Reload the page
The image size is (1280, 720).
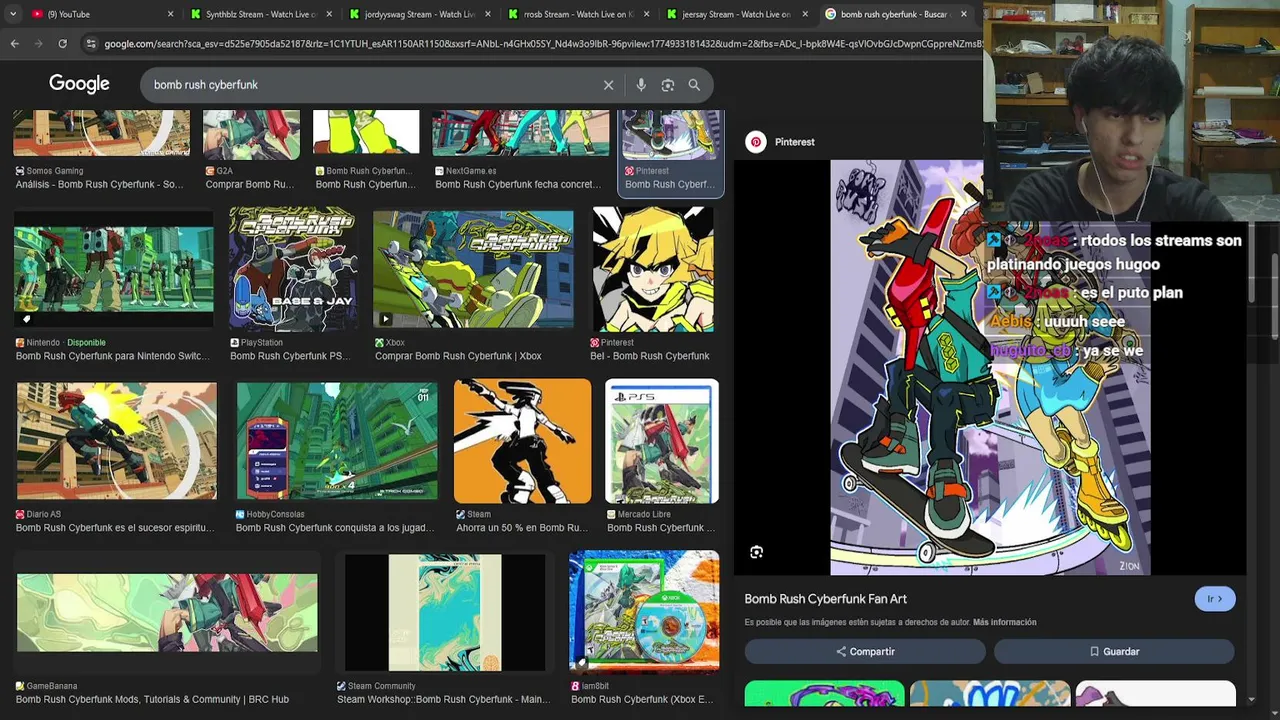click(x=62, y=44)
